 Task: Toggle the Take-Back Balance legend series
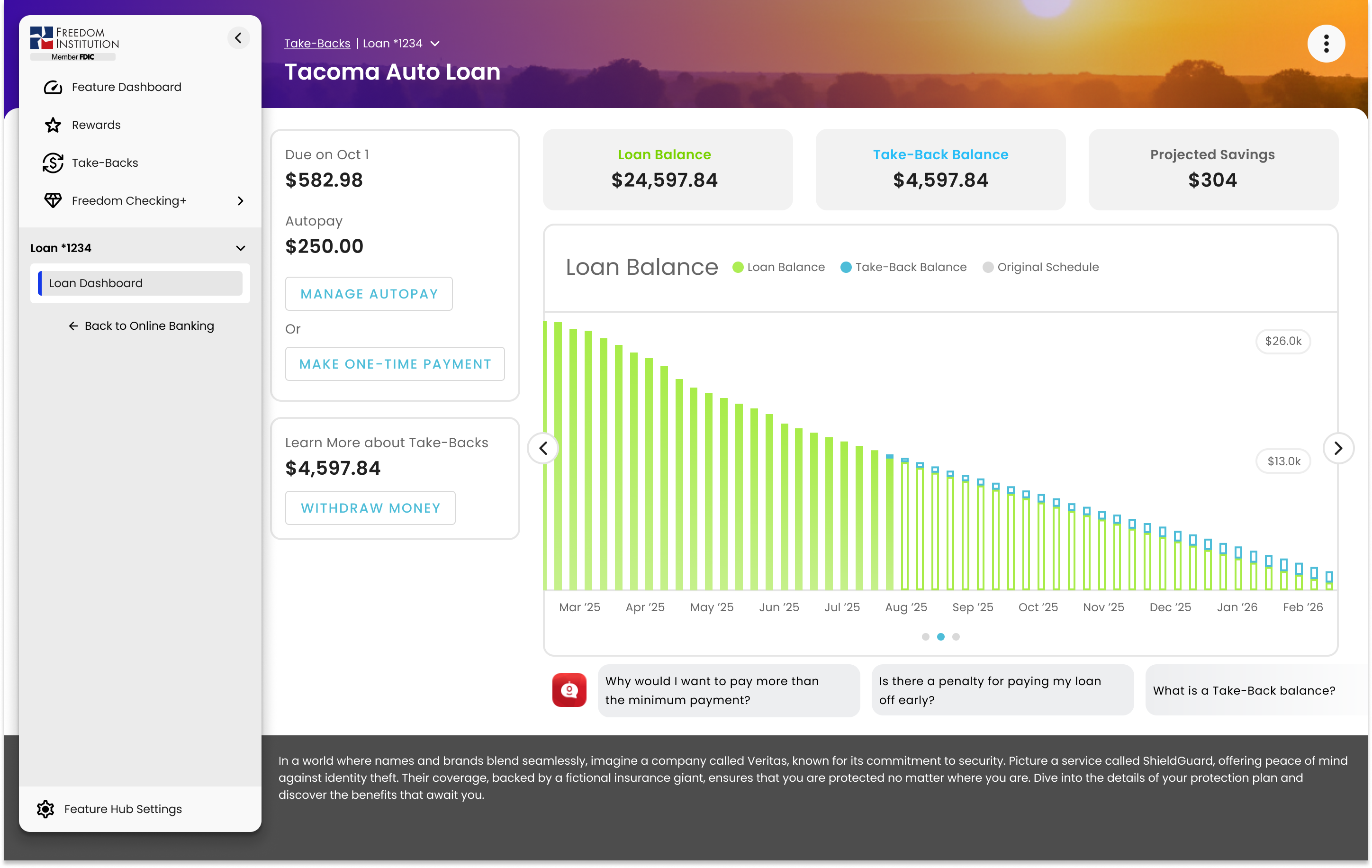pos(903,267)
